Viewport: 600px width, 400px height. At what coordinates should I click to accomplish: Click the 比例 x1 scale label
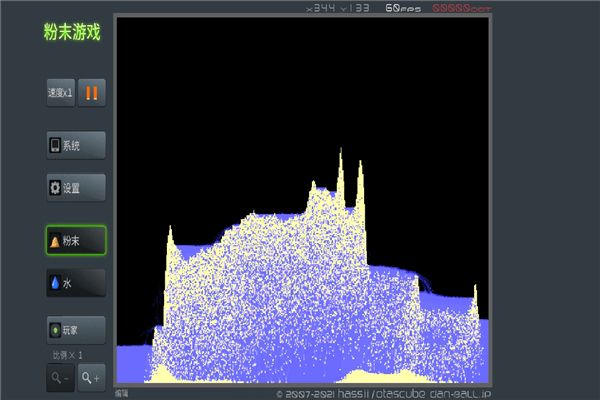click(x=68, y=355)
